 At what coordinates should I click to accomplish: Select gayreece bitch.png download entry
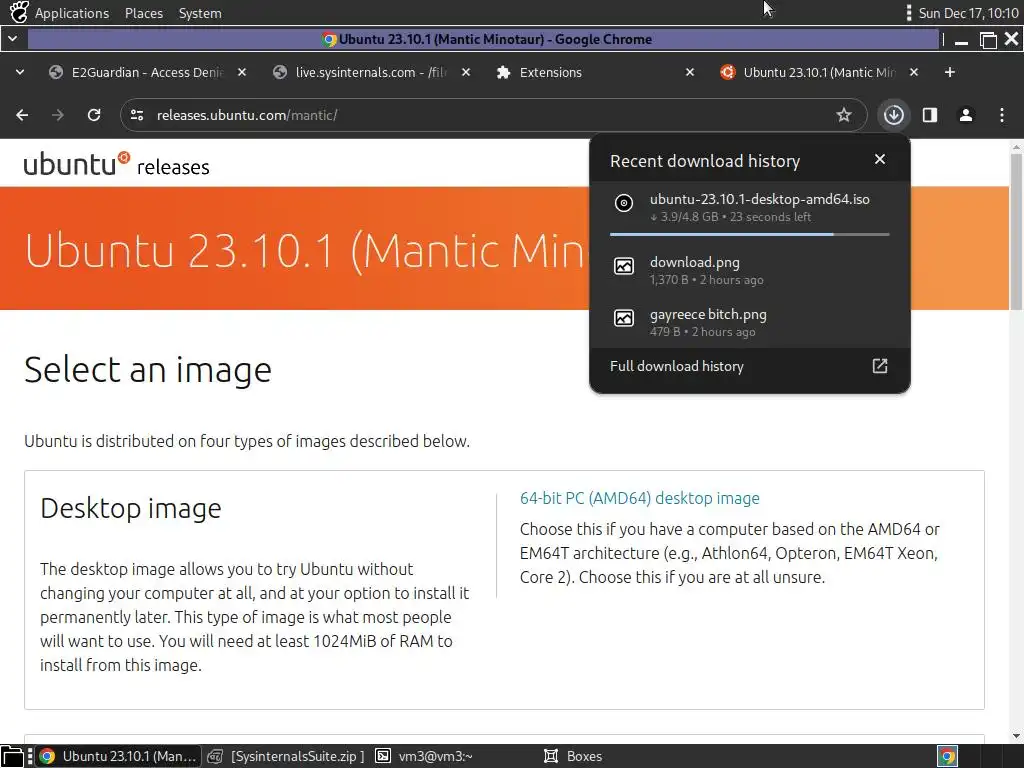coord(749,323)
